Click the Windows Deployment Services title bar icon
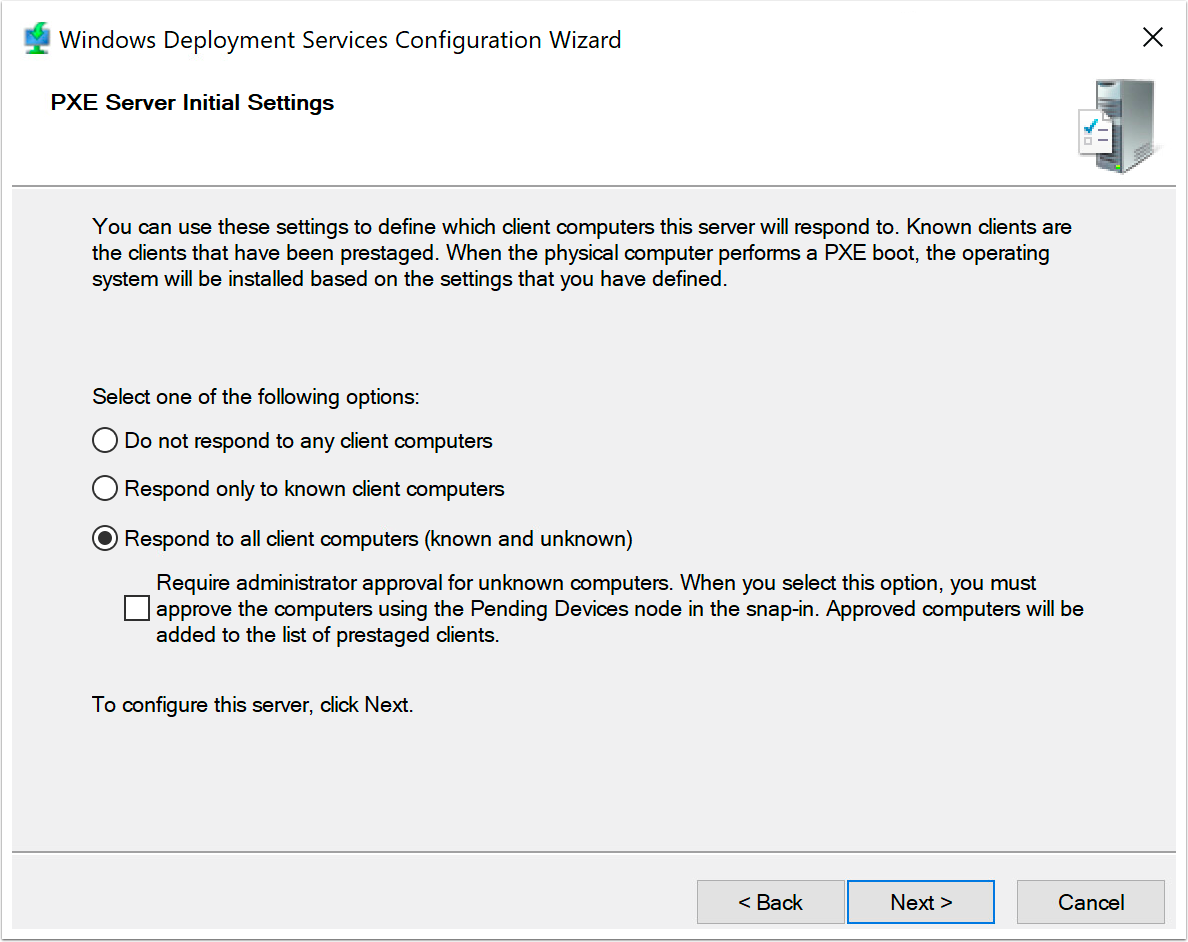This screenshot has height=942, width=1188. pos(36,40)
